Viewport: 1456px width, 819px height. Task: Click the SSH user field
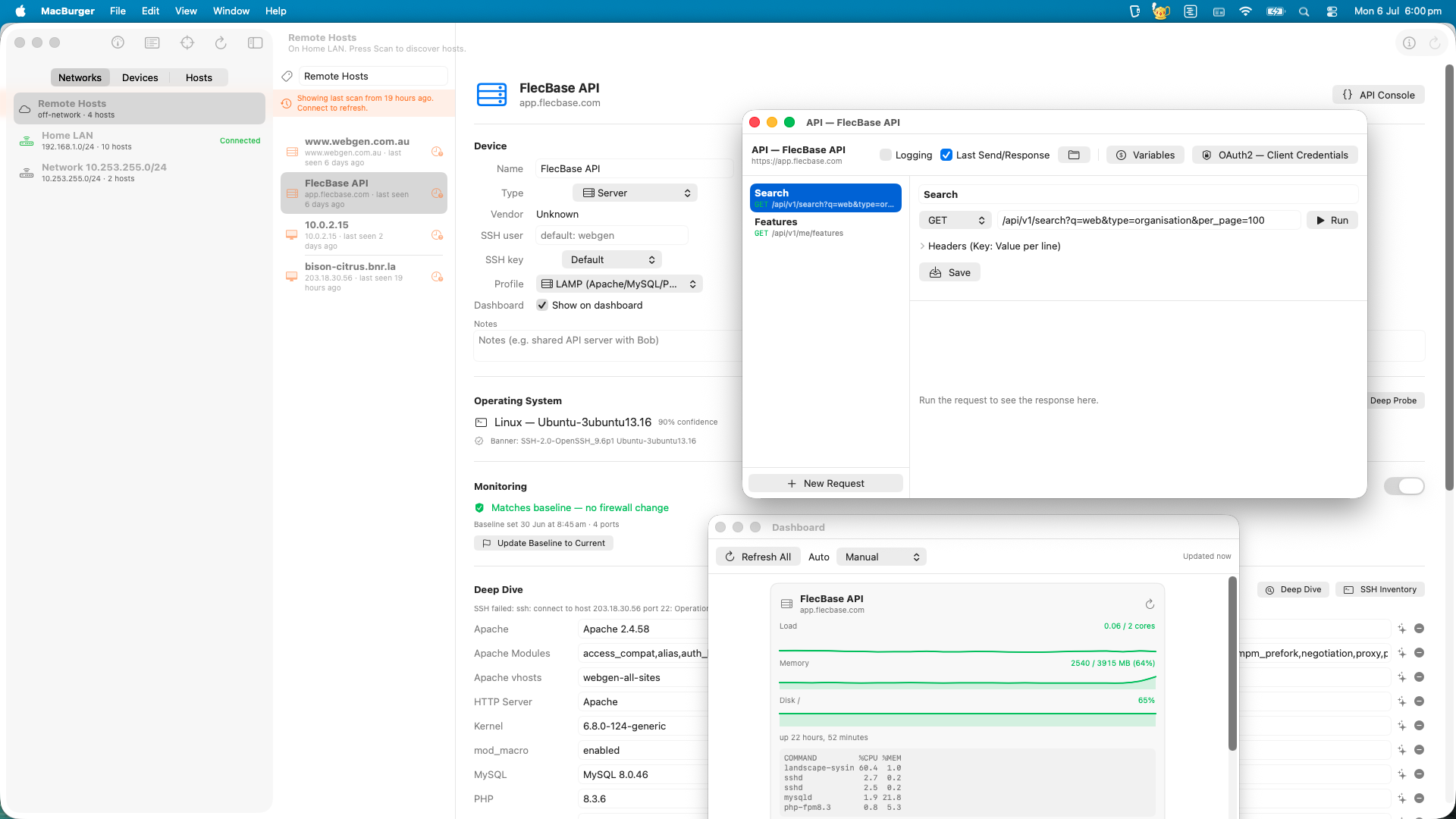click(612, 235)
